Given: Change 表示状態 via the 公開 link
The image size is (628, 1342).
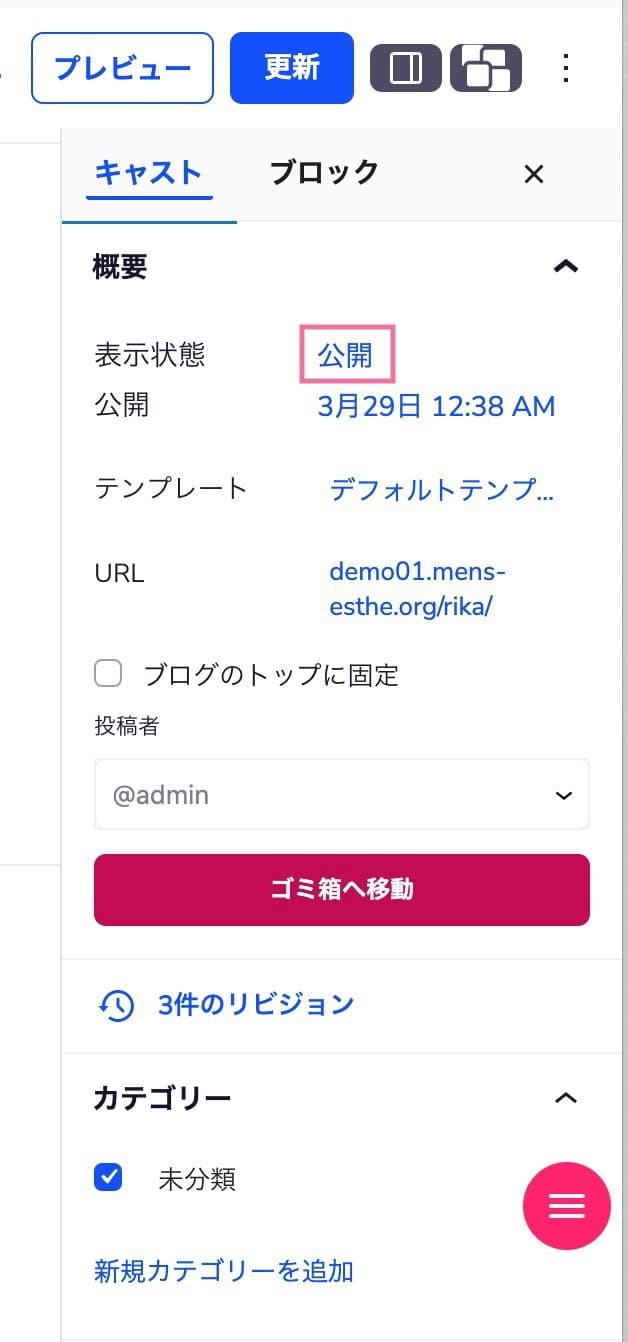Looking at the screenshot, I should pos(346,355).
